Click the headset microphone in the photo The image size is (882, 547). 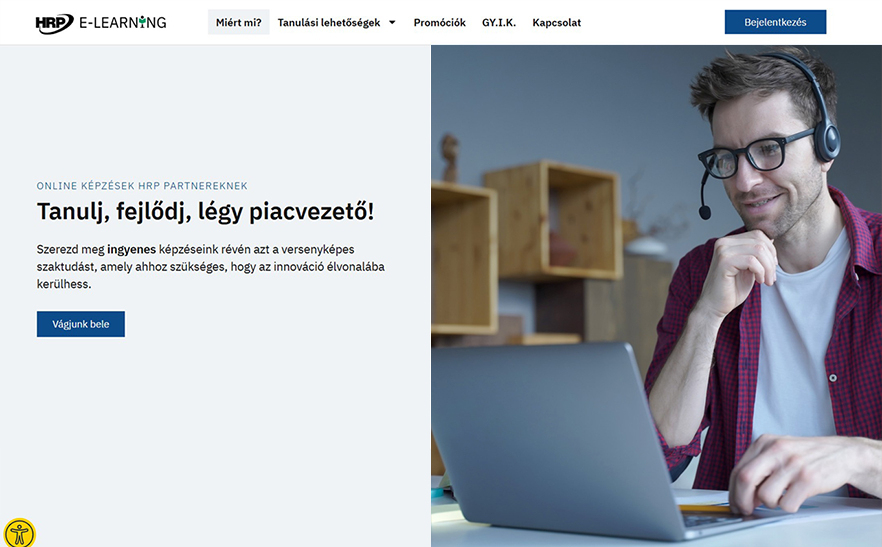tap(704, 198)
